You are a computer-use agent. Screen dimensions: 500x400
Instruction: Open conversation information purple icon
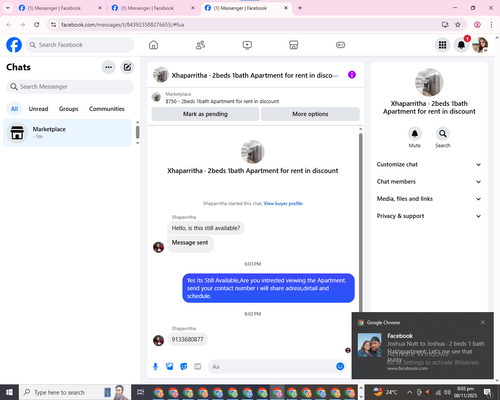[x=352, y=75]
